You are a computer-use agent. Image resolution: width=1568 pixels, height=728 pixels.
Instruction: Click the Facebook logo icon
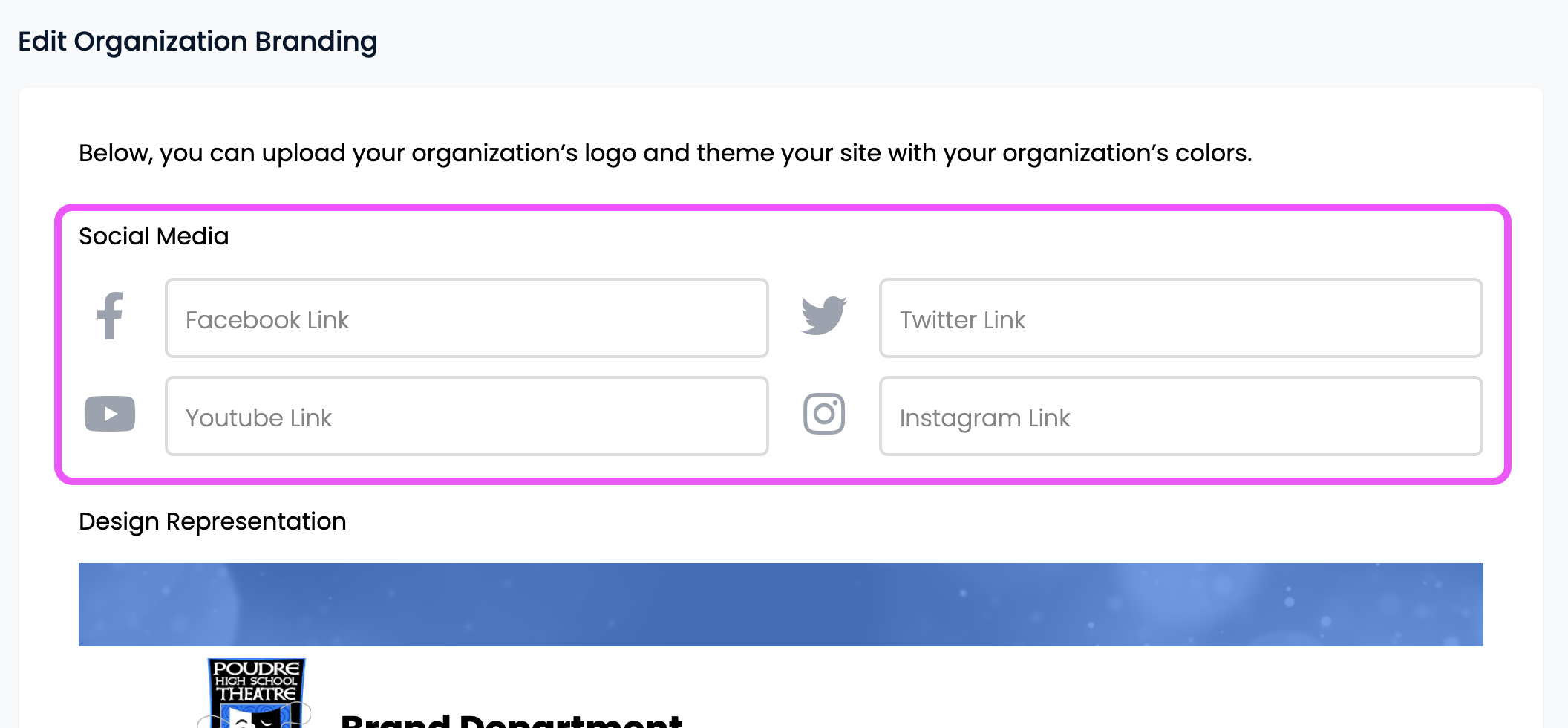pos(110,316)
